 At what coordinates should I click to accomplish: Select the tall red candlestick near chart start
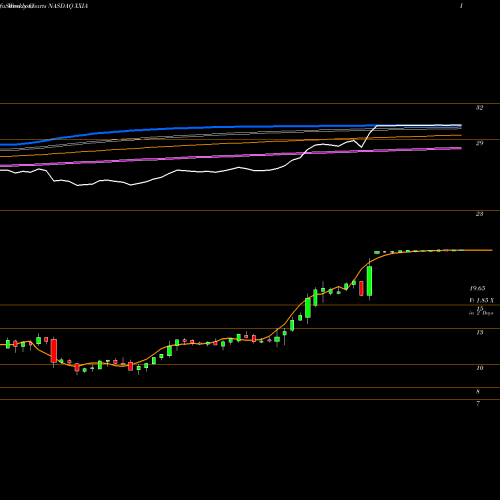54,351
